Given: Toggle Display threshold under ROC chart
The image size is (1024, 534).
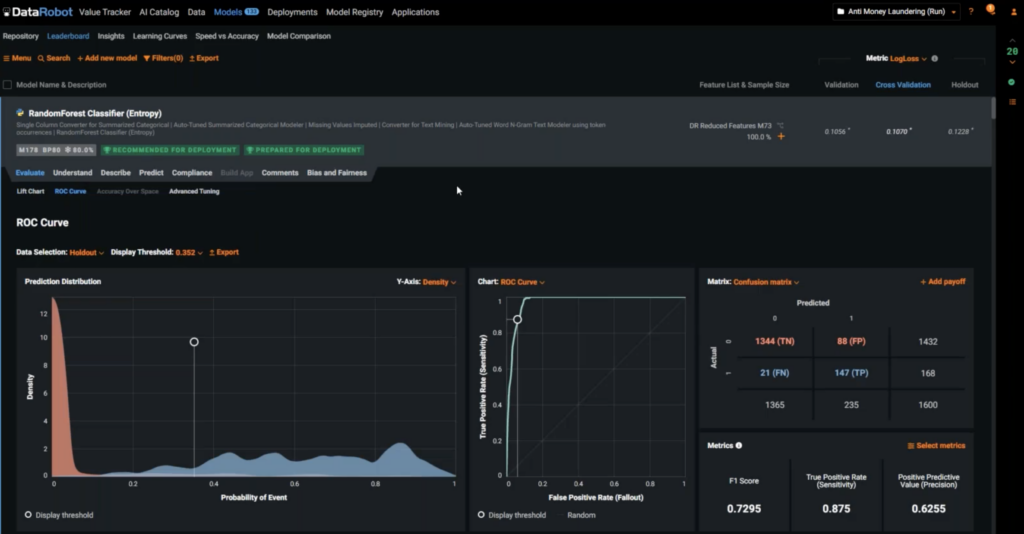Looking at the screenshot, I should coord(512,515).
